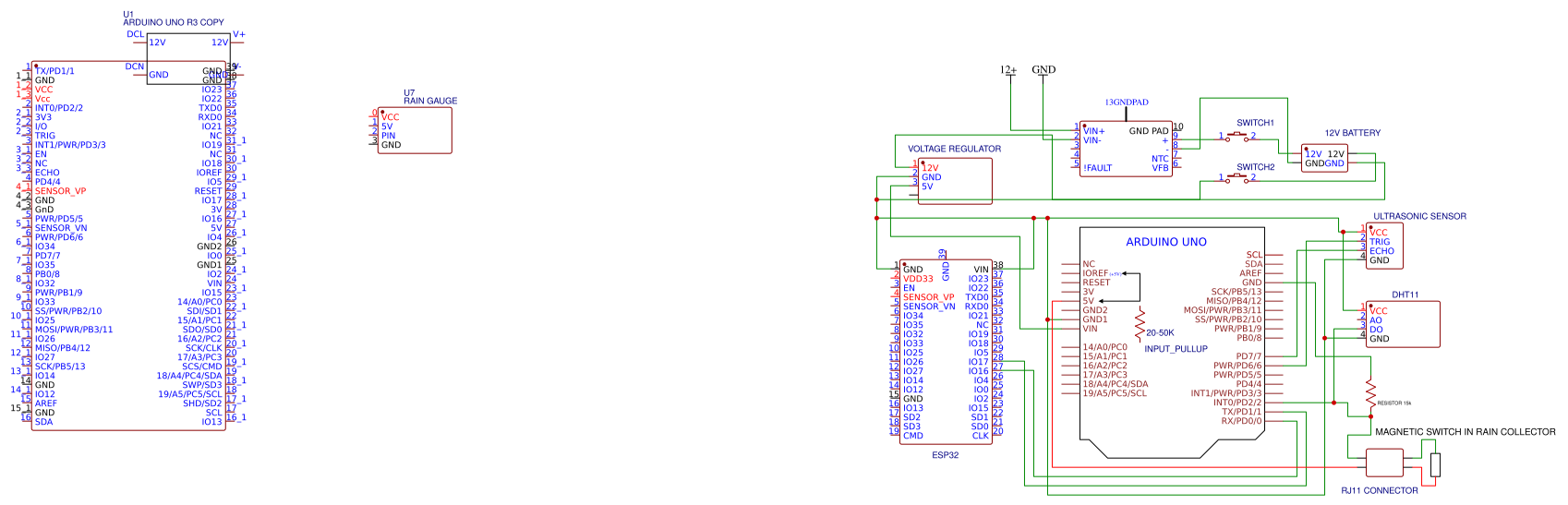Image resolution: width=1568 pixels, height=505 pixels.
Task: Click the VOLTAGE REGULATOR label
Action: 954,149
